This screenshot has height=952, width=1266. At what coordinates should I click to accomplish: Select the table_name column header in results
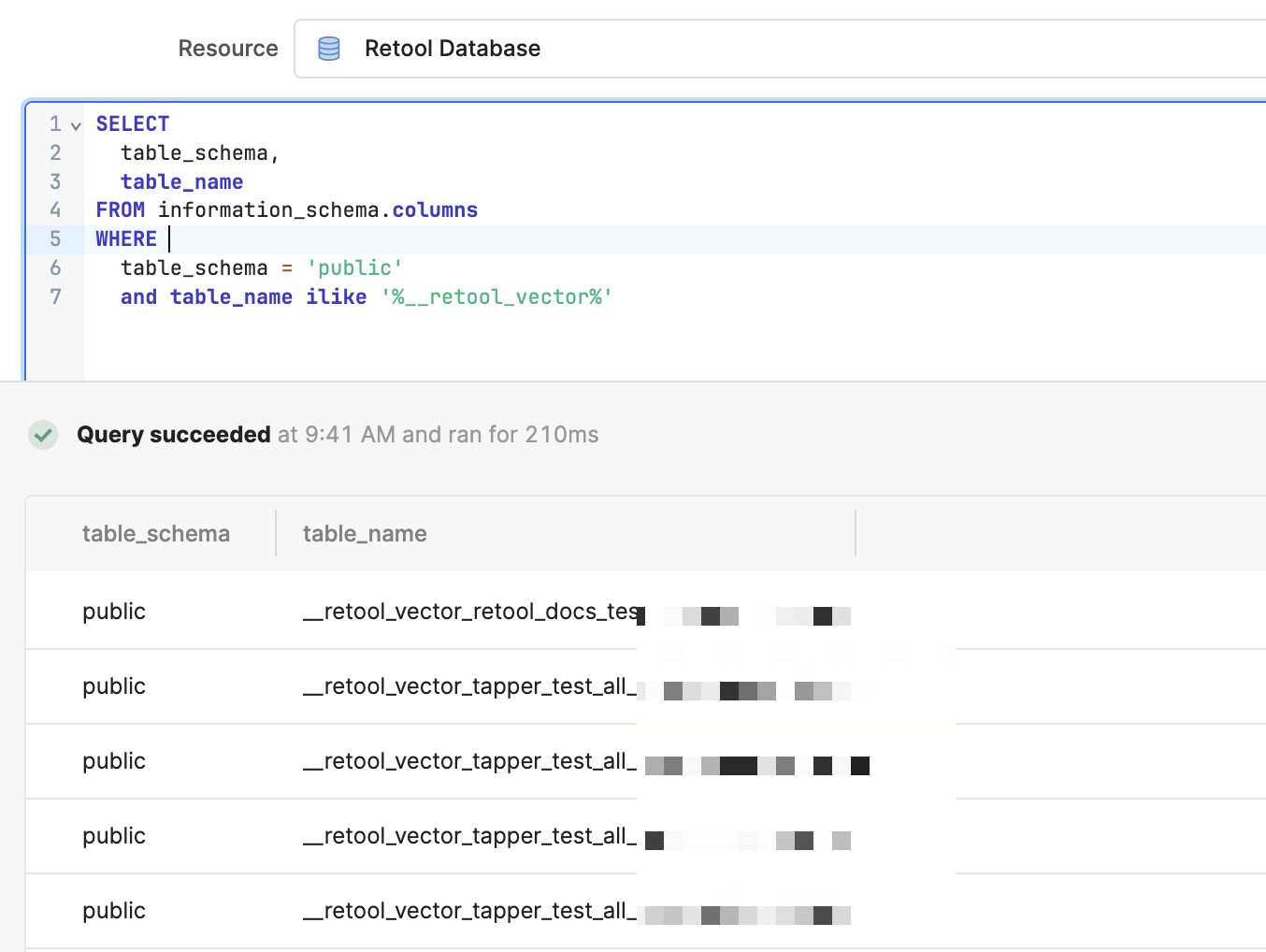[x=365, y=534]
